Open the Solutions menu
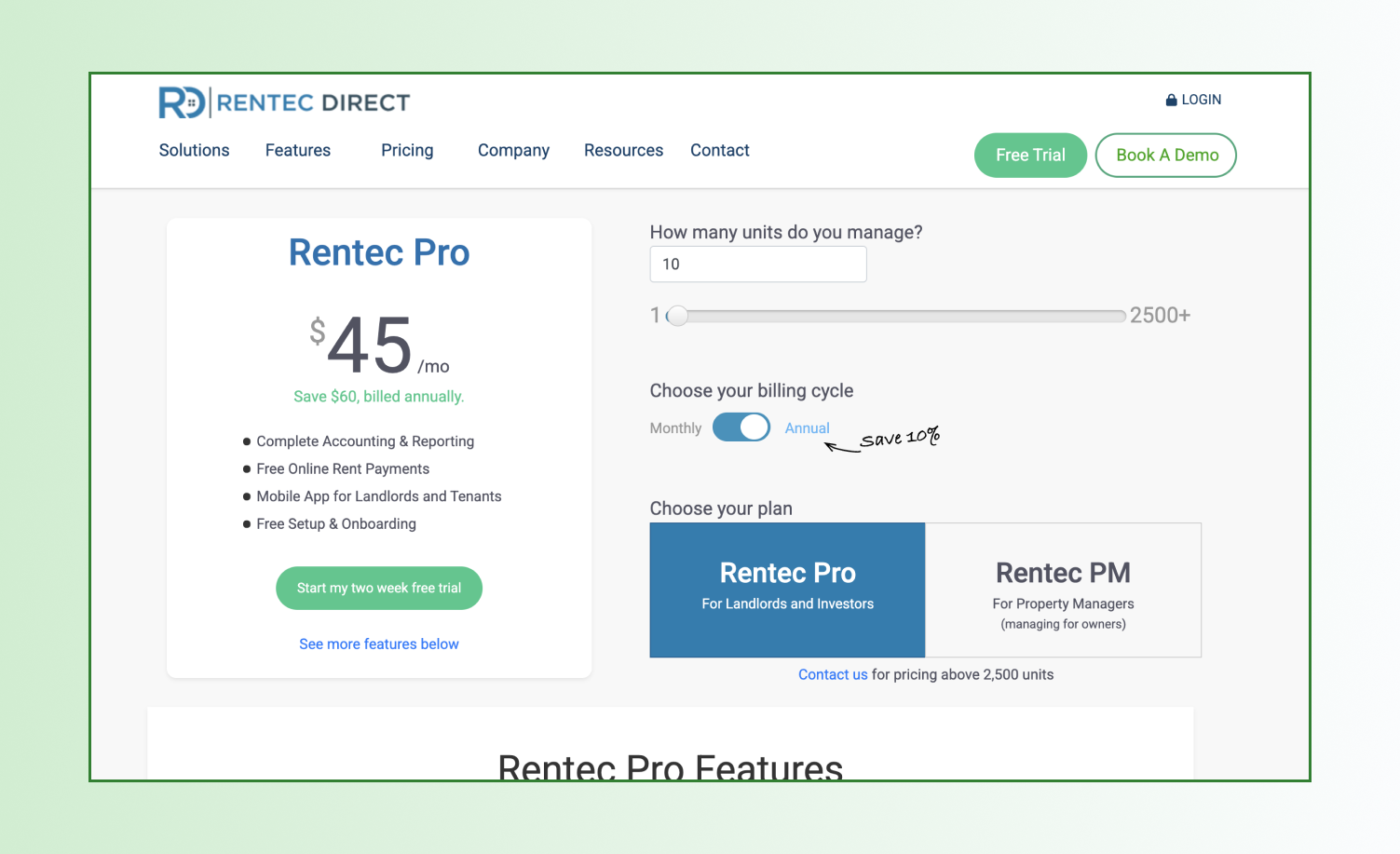The height and width of the screenshot is (854, 1400). (194, 150)
